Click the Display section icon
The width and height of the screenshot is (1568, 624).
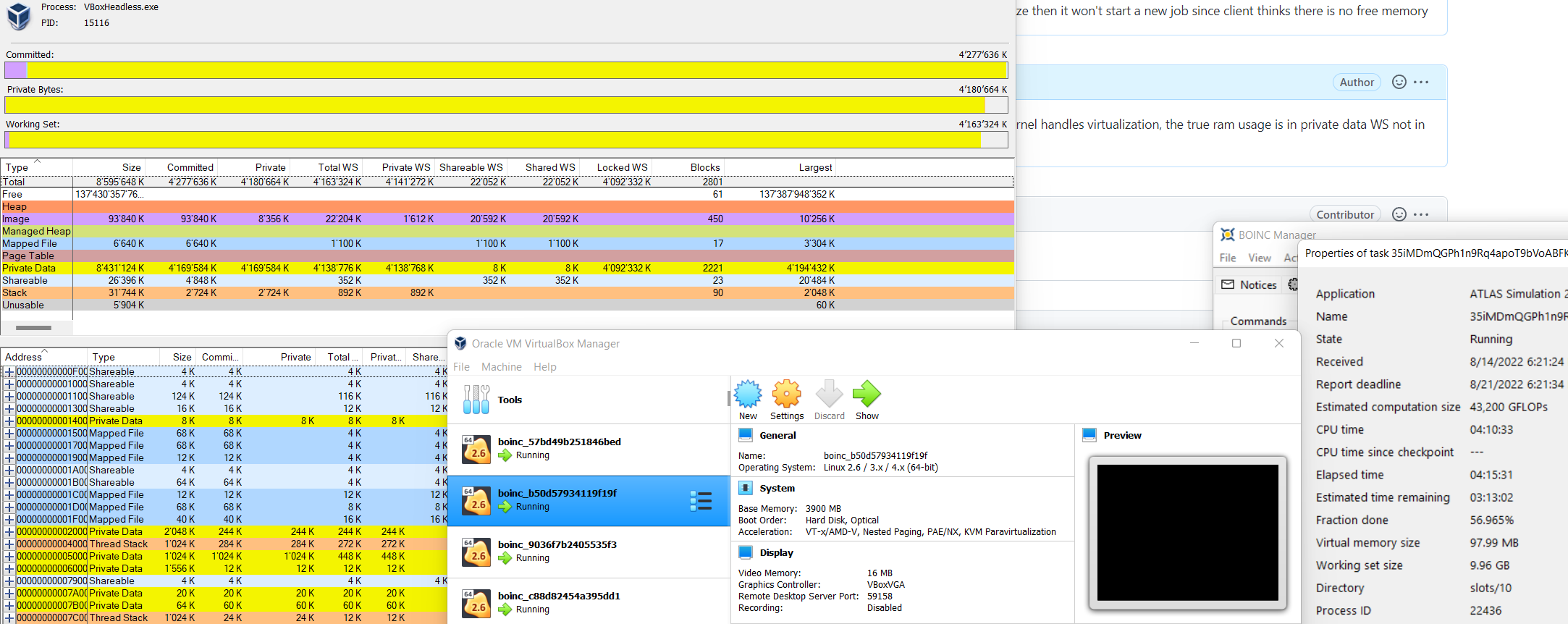point(746,552)
